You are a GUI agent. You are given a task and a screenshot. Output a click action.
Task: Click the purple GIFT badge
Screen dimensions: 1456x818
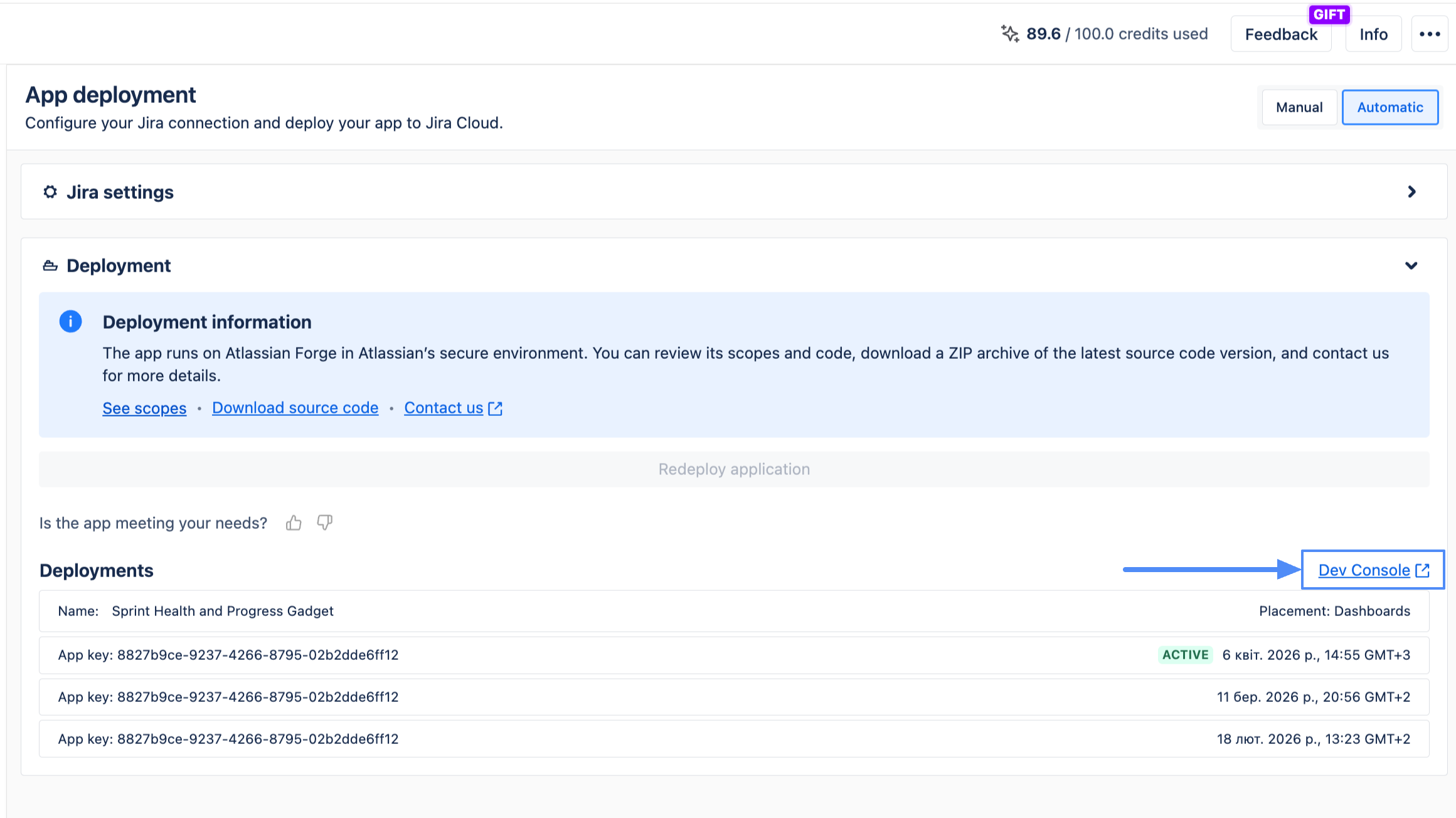1329,14
